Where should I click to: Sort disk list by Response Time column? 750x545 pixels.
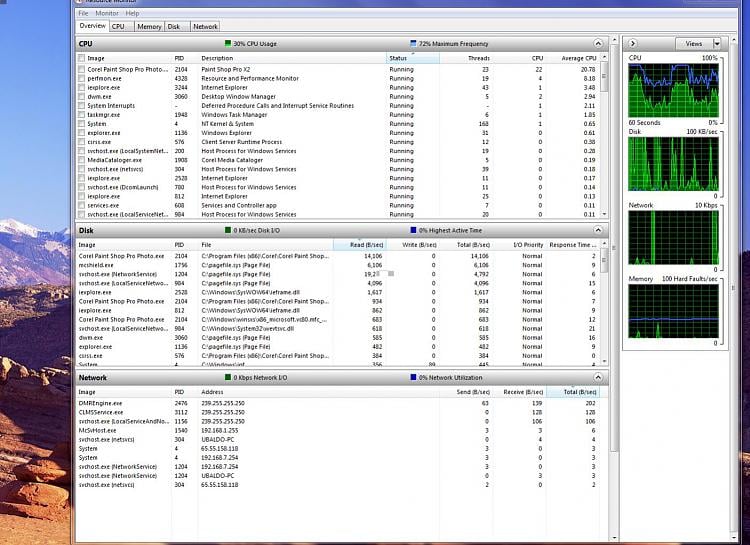573,245
